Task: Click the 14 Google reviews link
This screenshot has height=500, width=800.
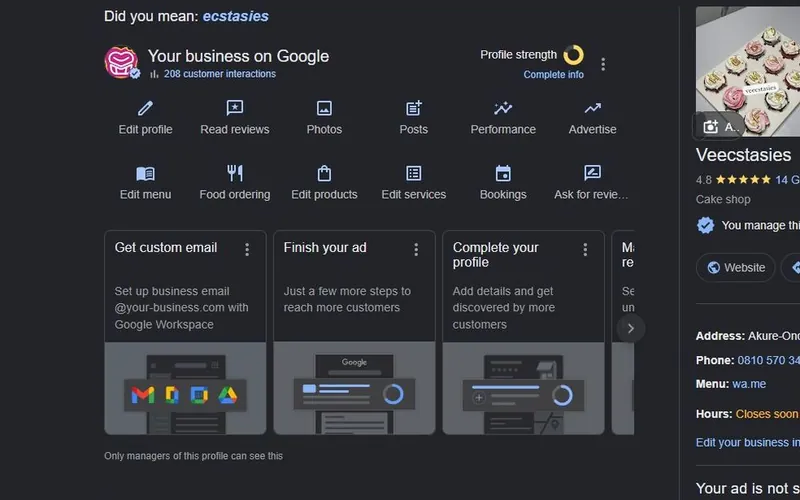Action: click(787, 180)
